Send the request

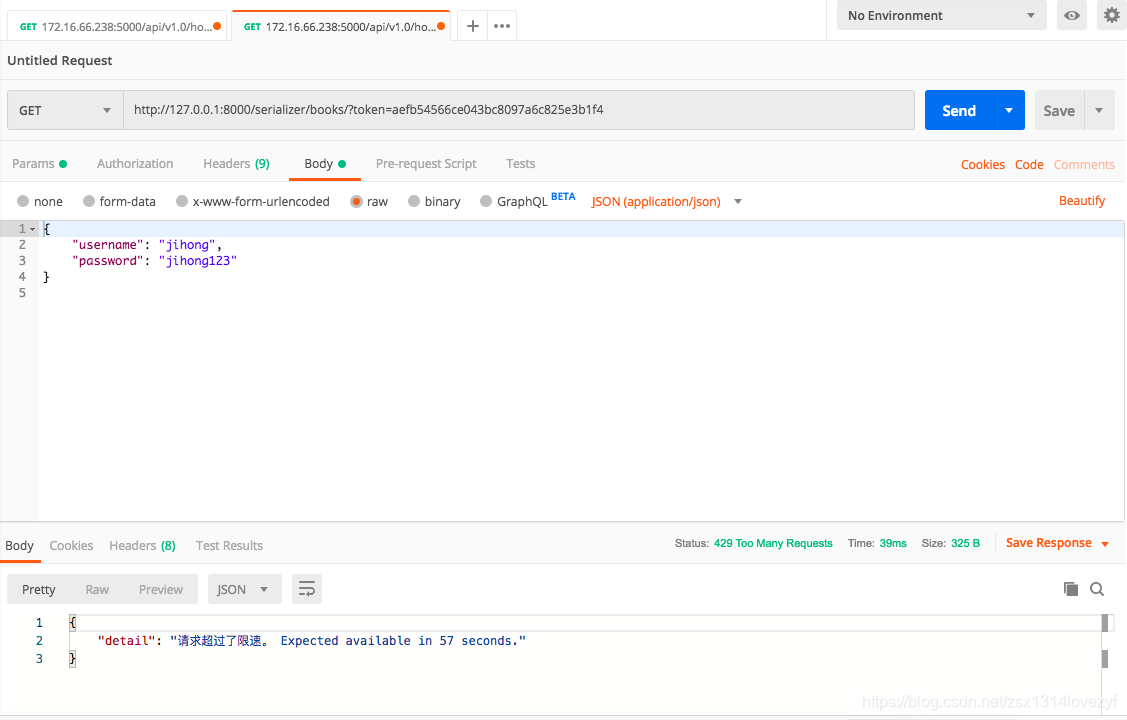click(959, 110)
